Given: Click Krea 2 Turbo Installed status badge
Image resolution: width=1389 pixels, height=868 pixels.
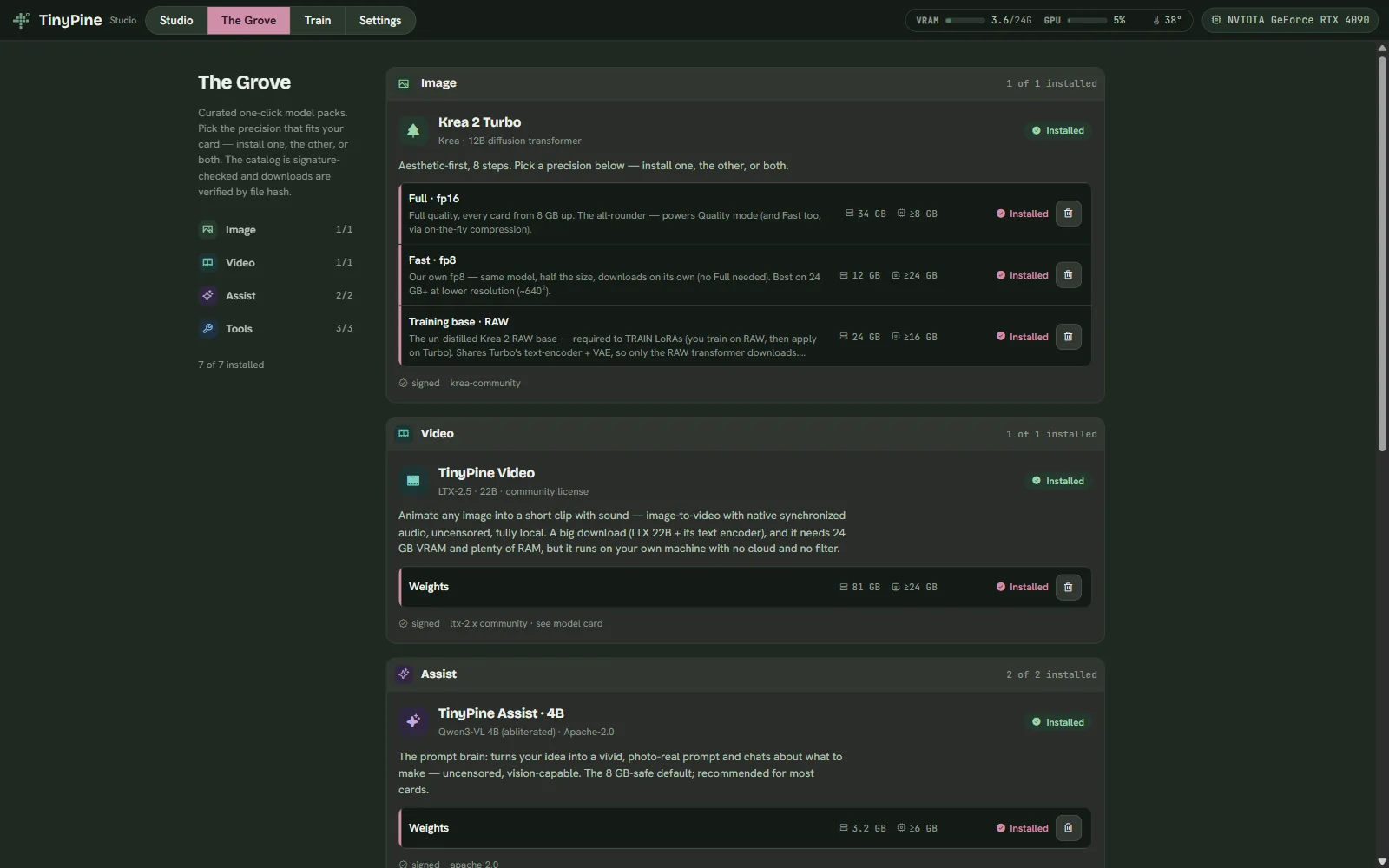Looking at the screenshot, I should click(1058, 130).
